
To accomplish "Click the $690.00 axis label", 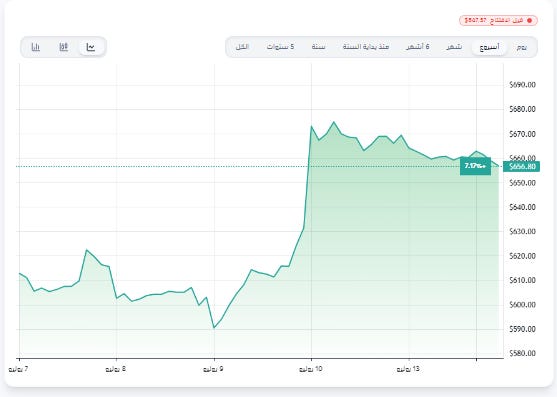I will point(522,85).
